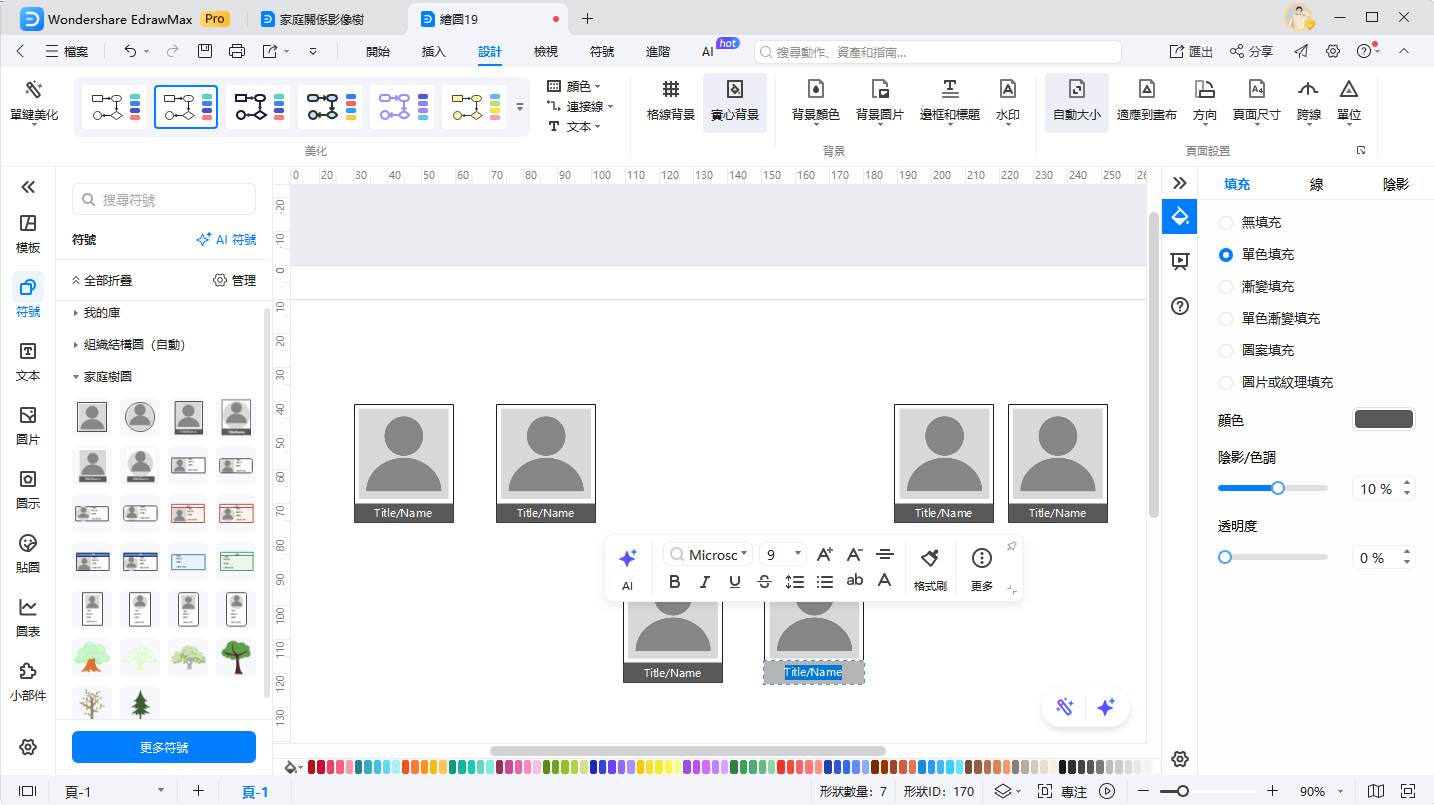Open the font name dropdown in floating toolbar
This screenshot has width=1434, height=805.
709,554
